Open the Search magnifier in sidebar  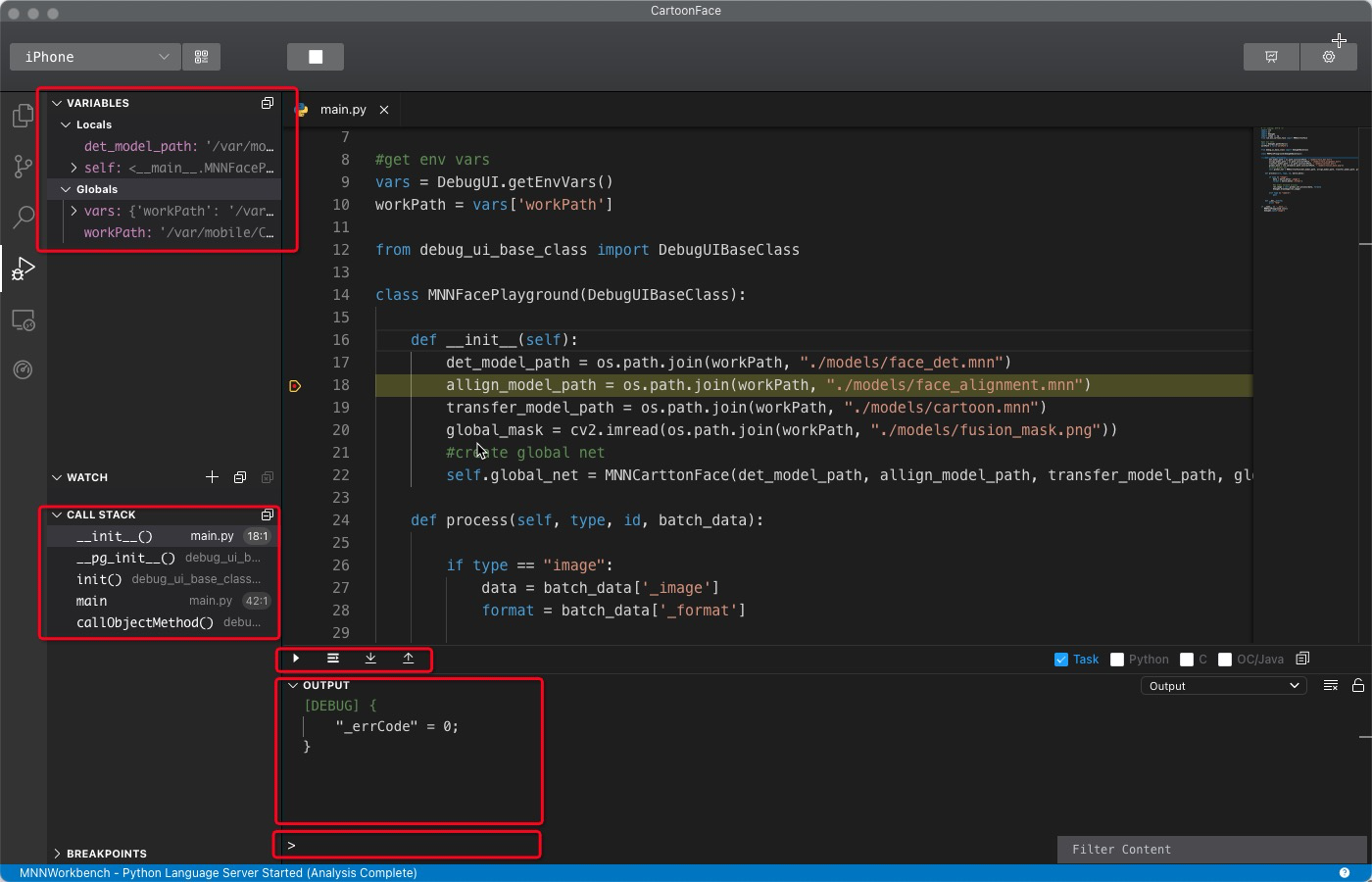click(x=23, y=217)
